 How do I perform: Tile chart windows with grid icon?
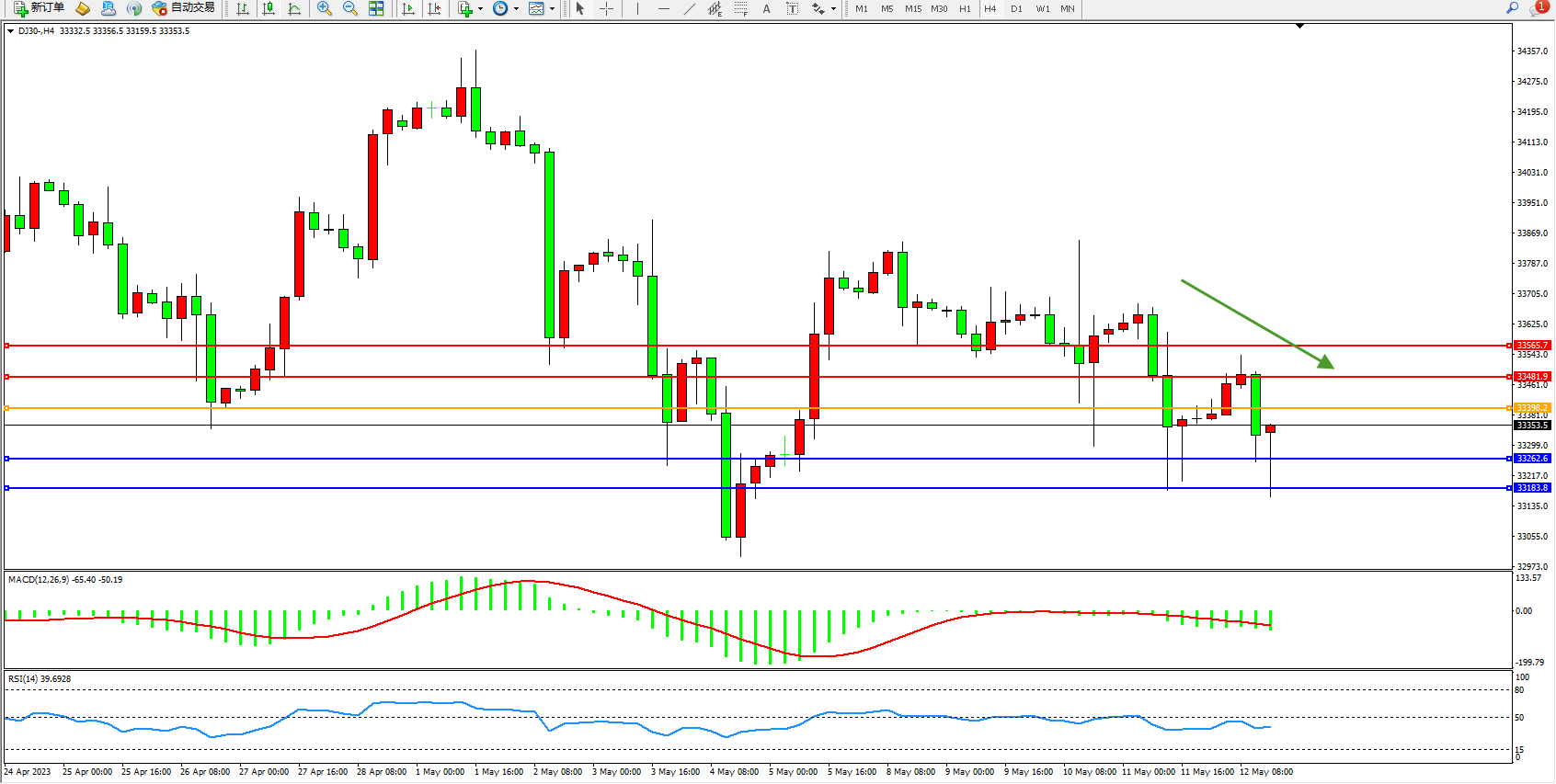(x=376, y=8)
